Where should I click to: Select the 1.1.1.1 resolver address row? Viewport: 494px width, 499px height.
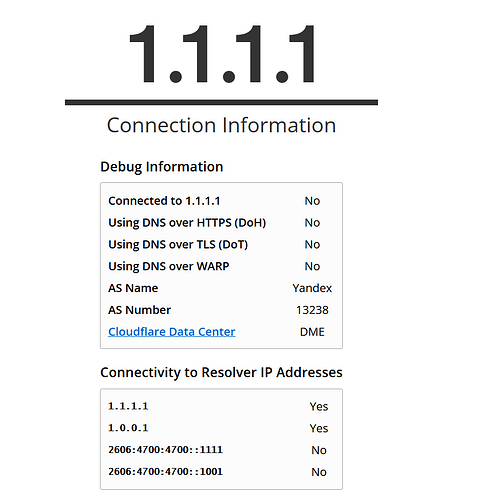click(221, 406)
